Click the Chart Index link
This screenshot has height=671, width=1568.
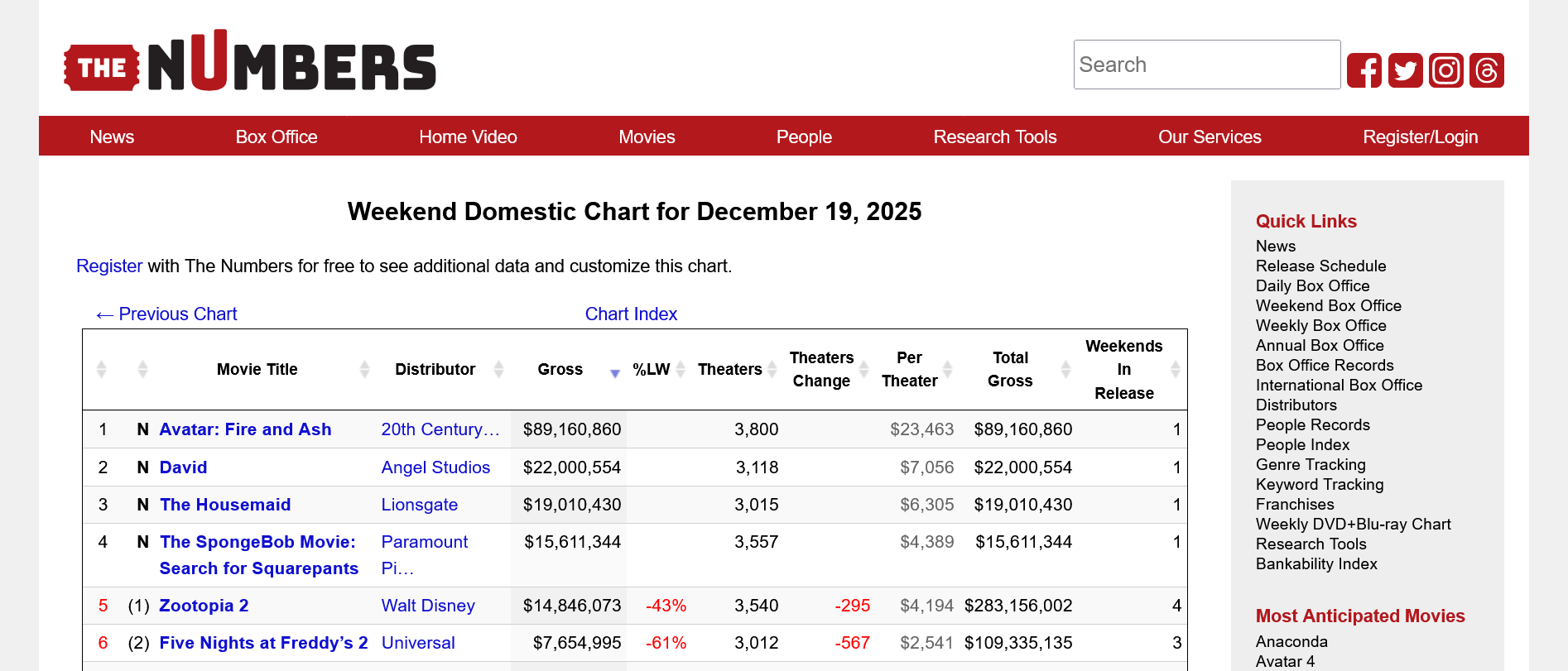click(x=631, y=314)
